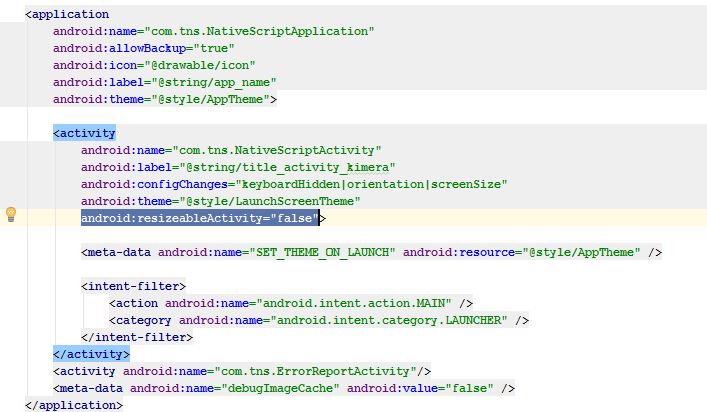Image resolution: width=707 pixels, height=412 pixels.
Task: Click "android.intent.action.MAIN" action line
Action: point(291,303)
